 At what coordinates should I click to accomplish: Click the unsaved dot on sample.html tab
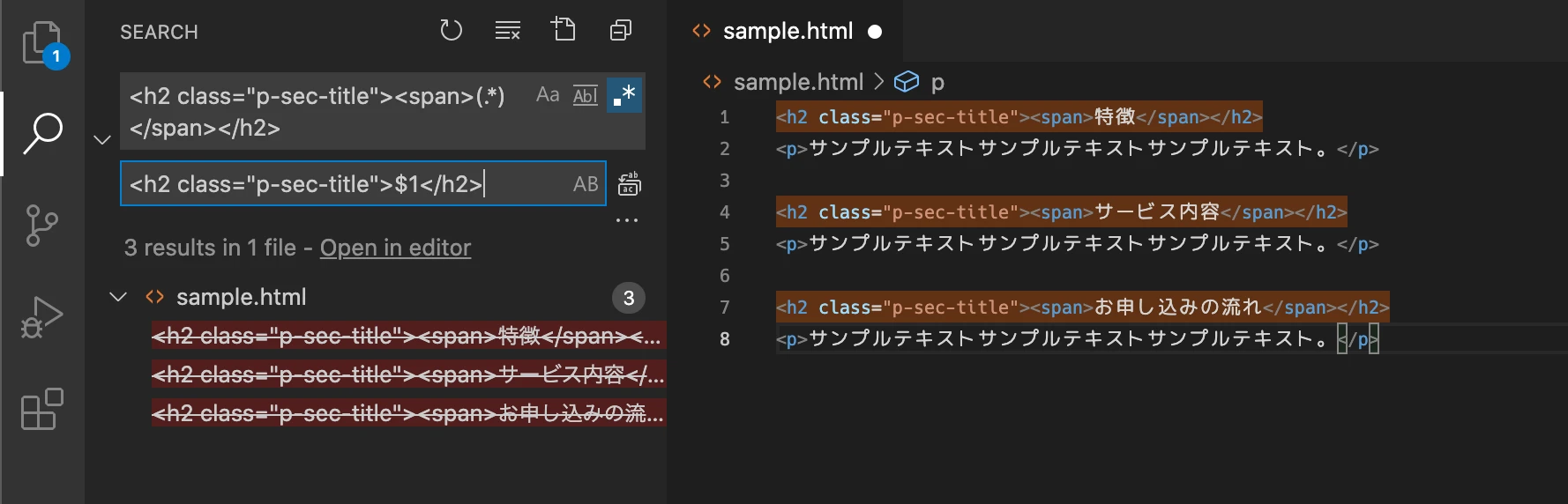tap(875, 32)
